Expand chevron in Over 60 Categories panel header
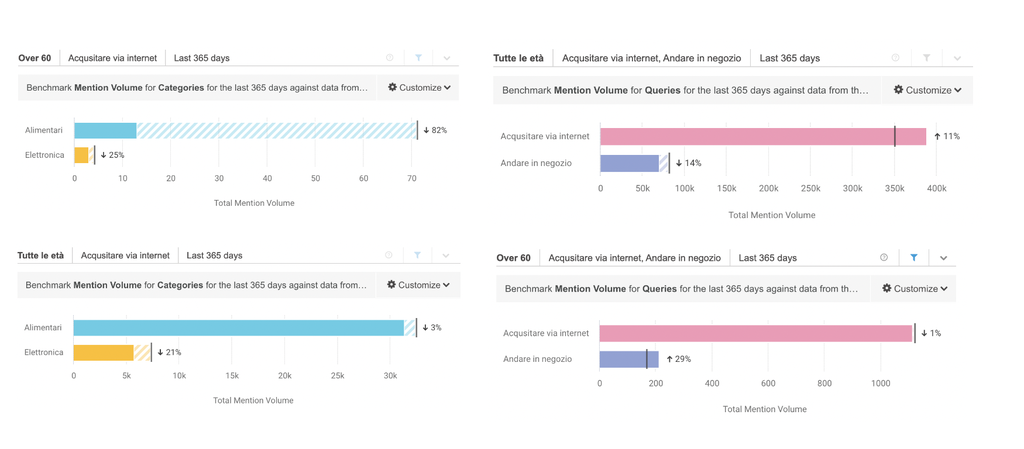The width and height of the screenshot is (1024, 449). [447, 58]
